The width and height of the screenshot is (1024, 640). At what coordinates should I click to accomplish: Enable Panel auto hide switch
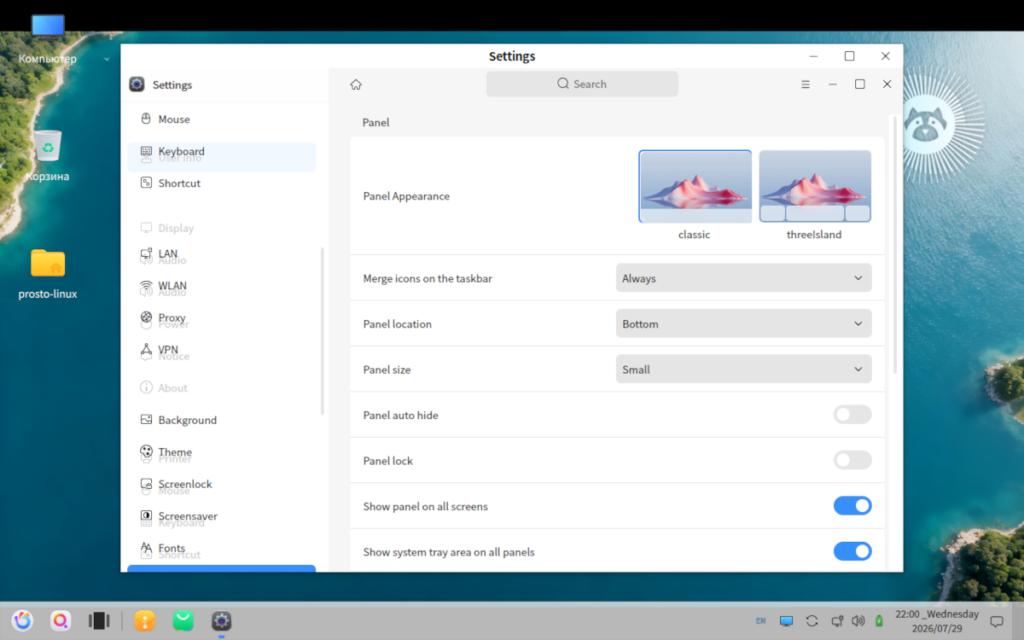[x=852, y=415]
